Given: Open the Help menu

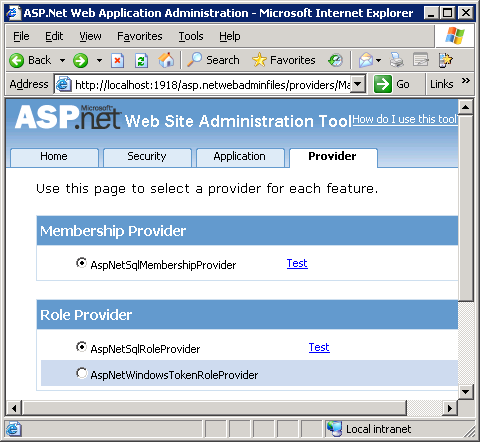Looking at the screenshot, I should [229, 36].
